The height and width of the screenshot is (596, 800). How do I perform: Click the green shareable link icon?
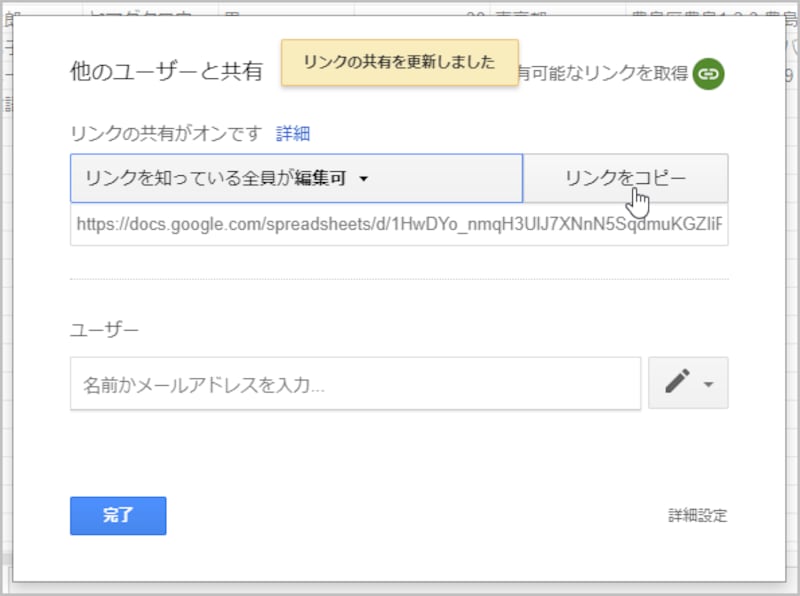point(709,73)
